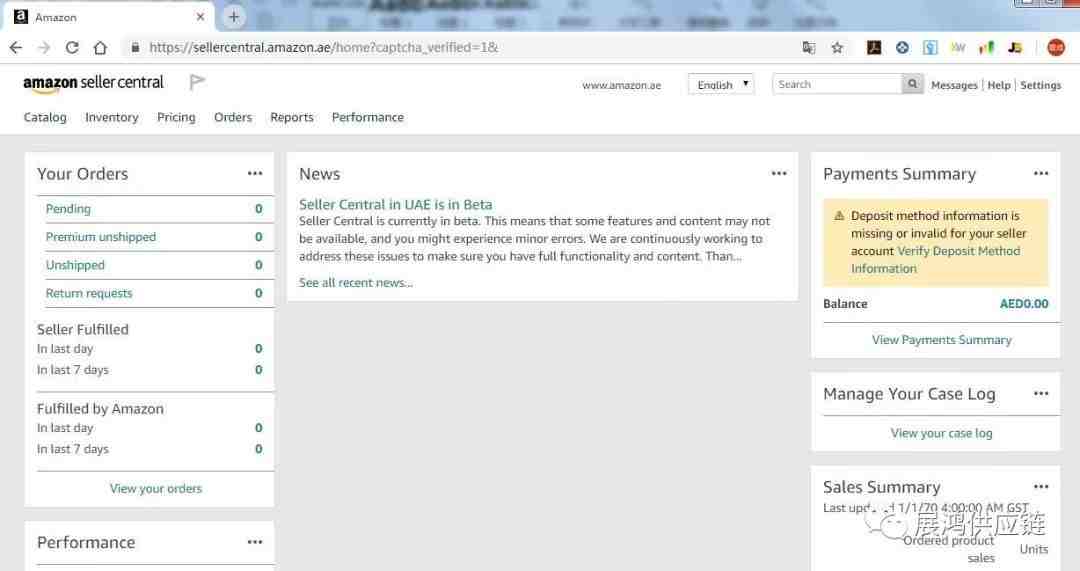Open Return requests link
This screenshot has width=1080, height=571.
pos(89,293)
